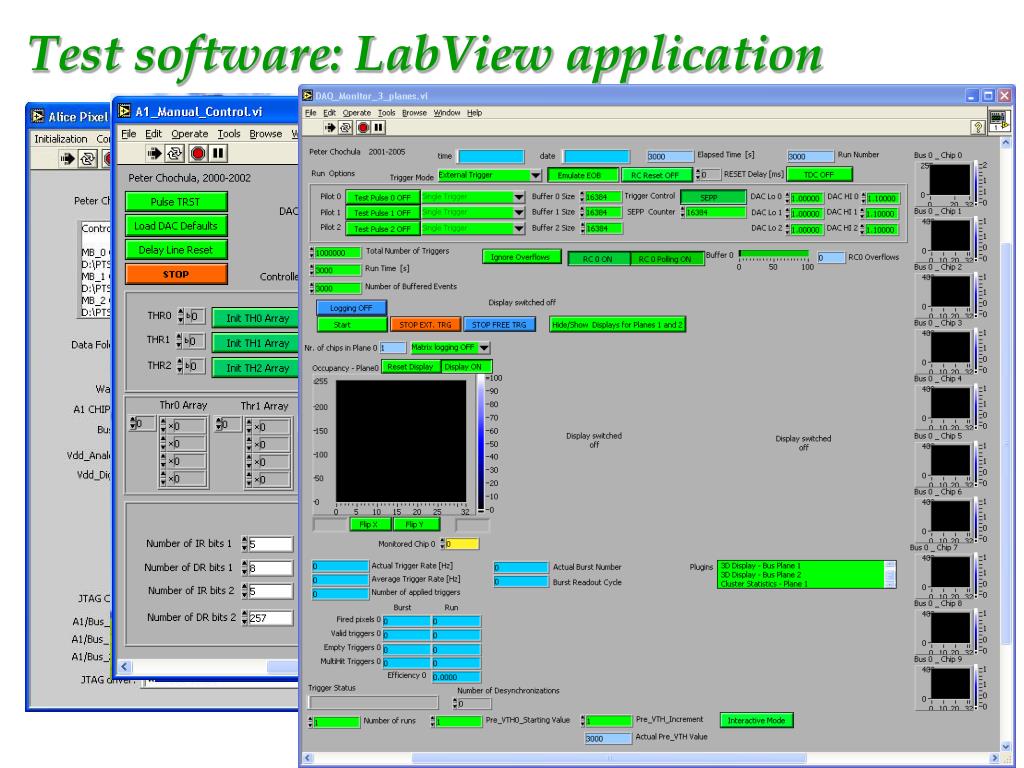The height and width of the screenshot is (768, 1024).
Task: Click the LabVIEW title icon of A1_Manual_Control window
Action: [x=124, y=111]
